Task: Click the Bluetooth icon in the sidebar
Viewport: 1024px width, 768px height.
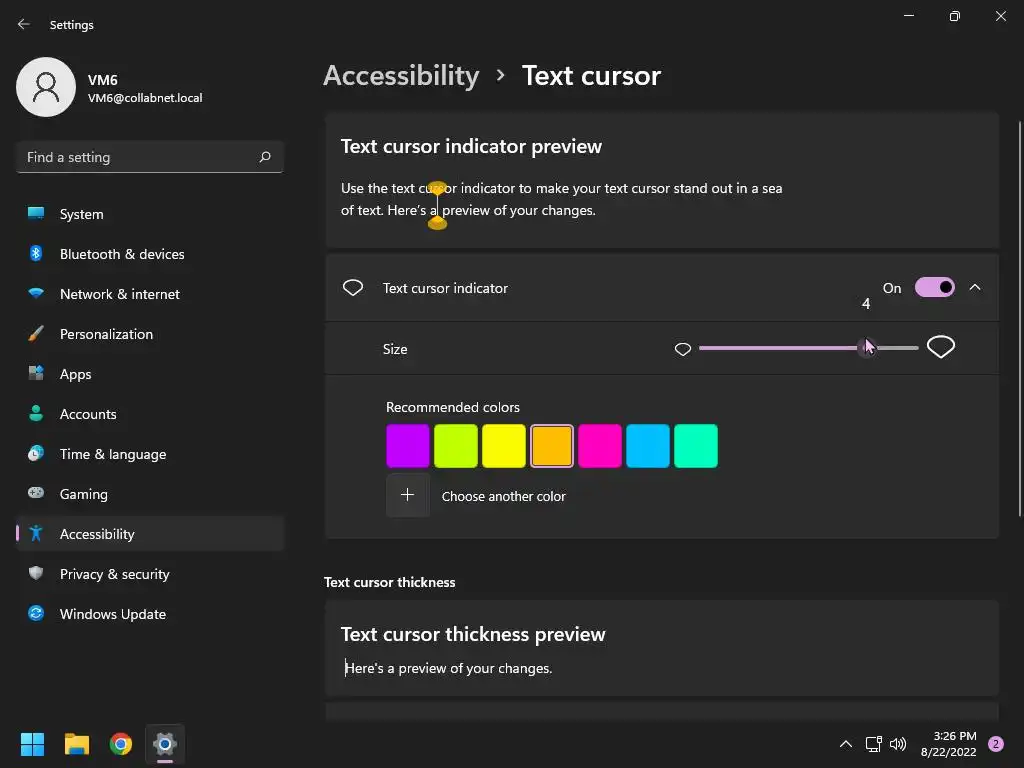Action: click(x=36, y=253)
